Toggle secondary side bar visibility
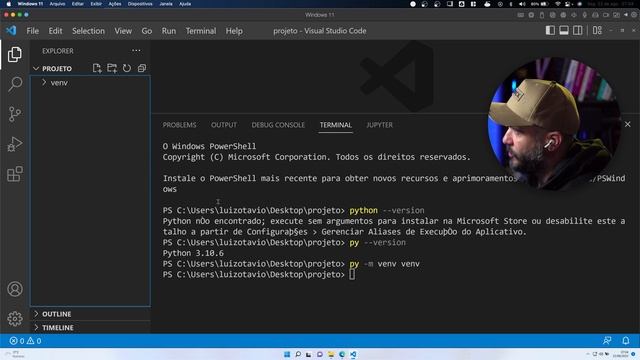 click(578, 31)
